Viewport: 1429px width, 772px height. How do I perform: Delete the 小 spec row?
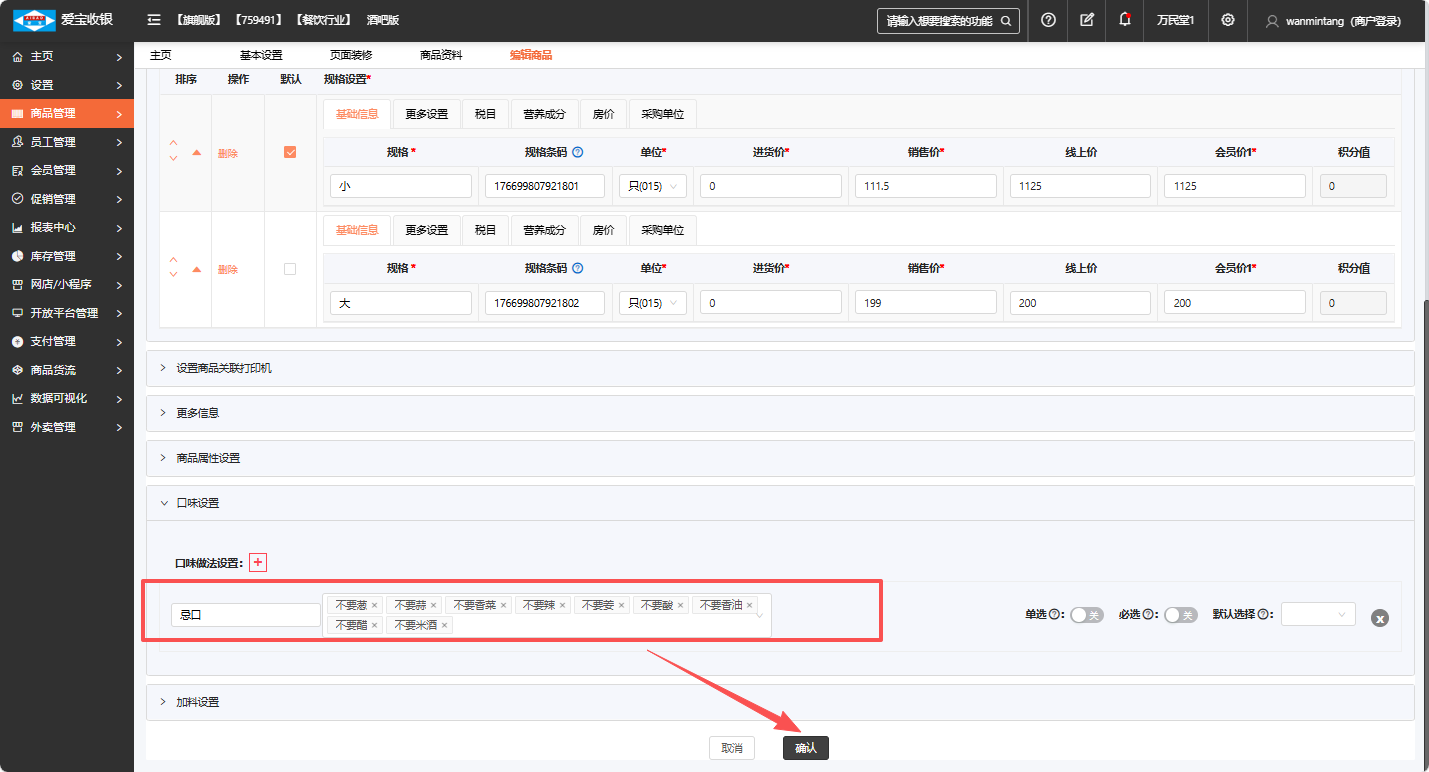tap(228, 153)
